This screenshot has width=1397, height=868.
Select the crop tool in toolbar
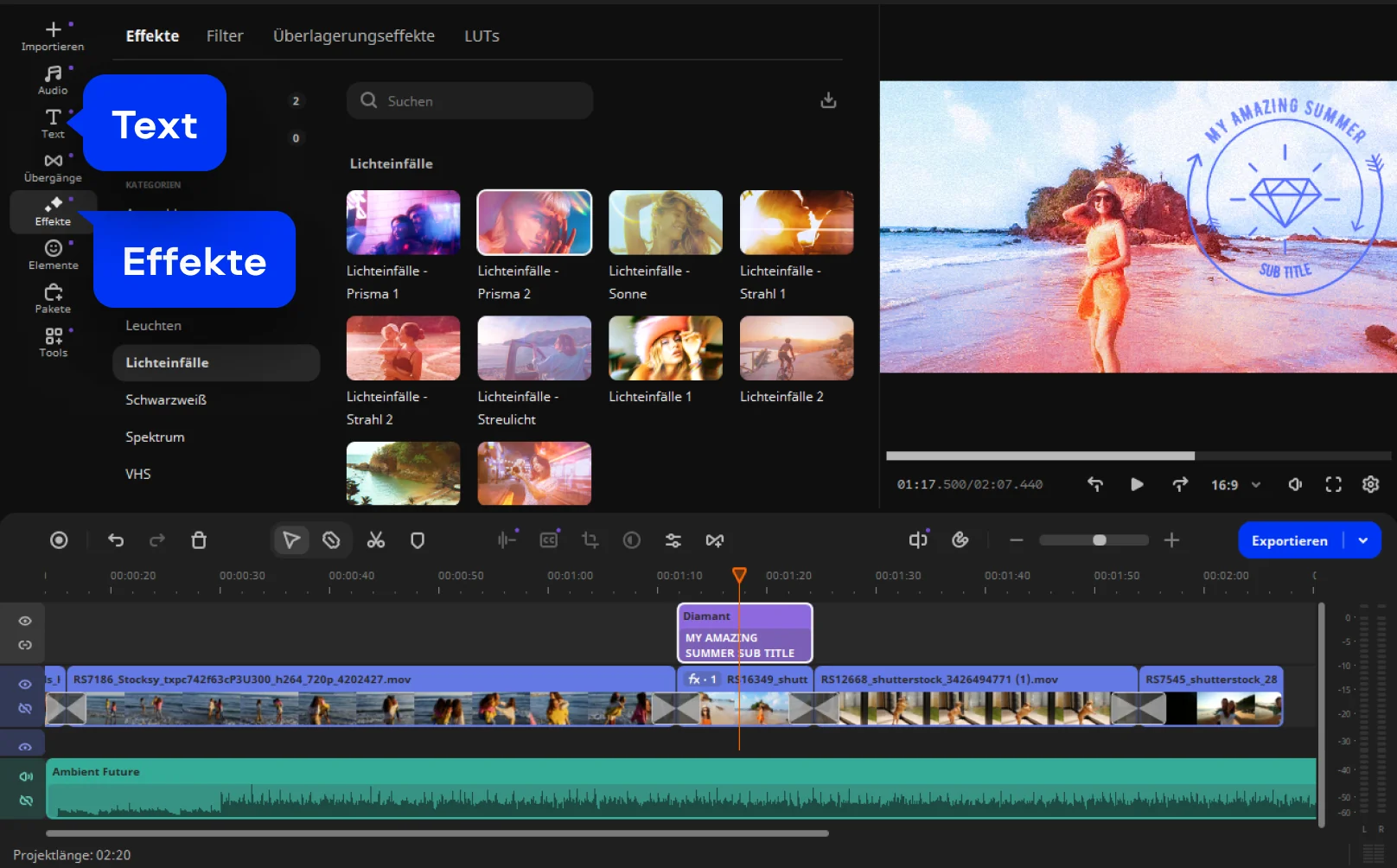[x=590, y=540]
